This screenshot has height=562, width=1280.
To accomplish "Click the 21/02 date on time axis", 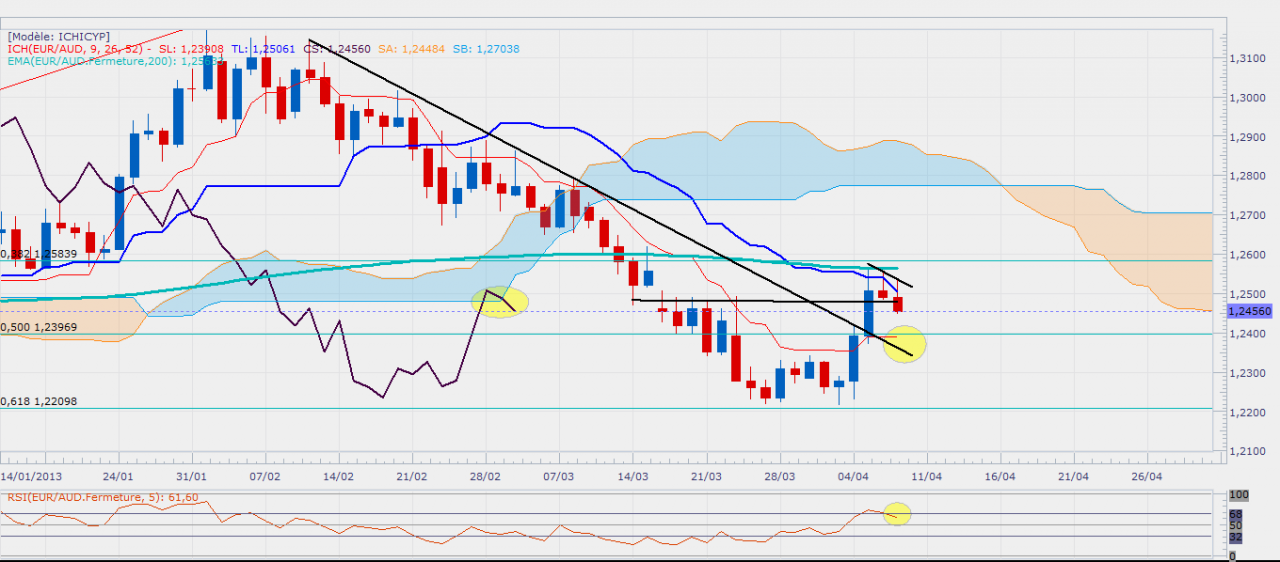I will click(411, 477).
